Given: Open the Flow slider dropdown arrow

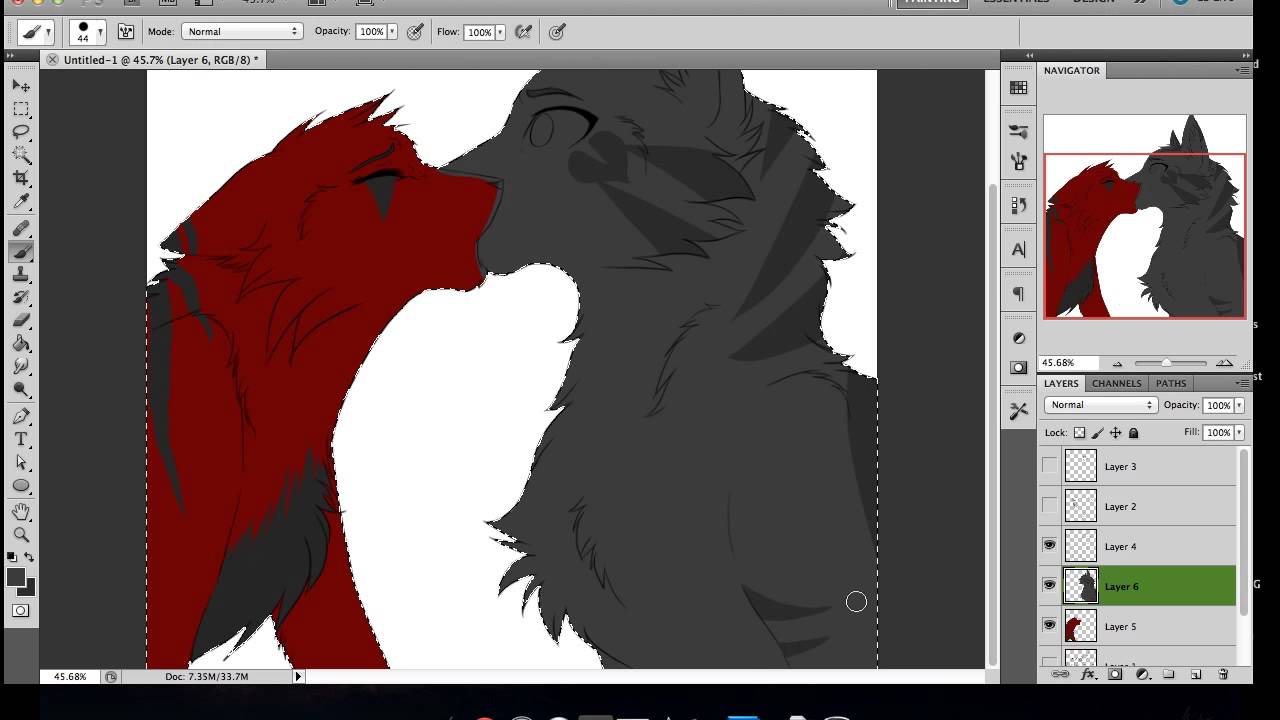Looking at the screenshot, I should (x=500, y=32).
